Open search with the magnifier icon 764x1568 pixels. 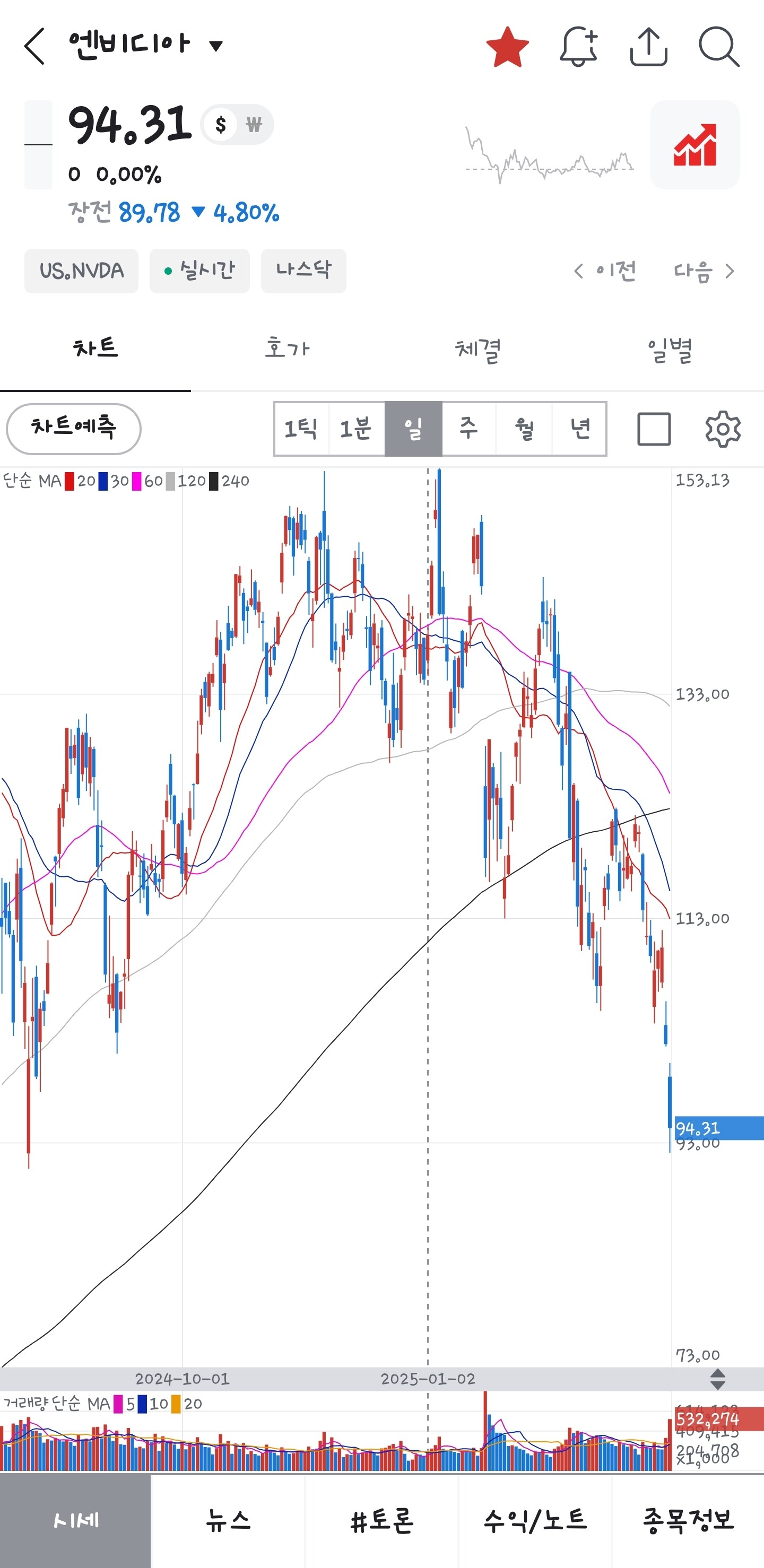719,46
